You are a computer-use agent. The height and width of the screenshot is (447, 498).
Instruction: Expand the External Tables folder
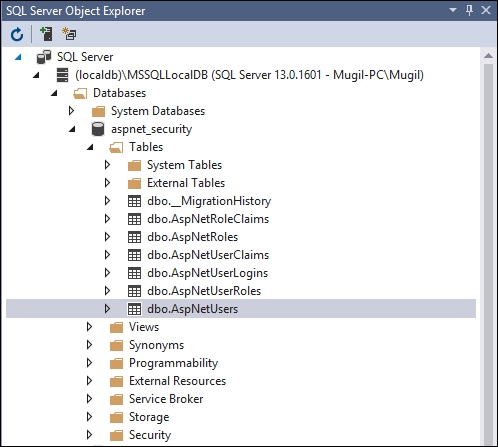coord(107,183)
